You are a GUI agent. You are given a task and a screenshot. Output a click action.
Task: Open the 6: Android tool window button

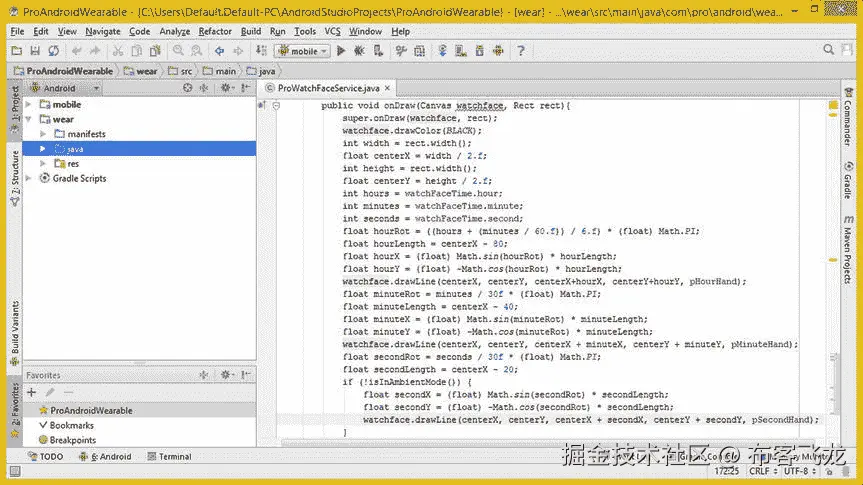point(105,456)
